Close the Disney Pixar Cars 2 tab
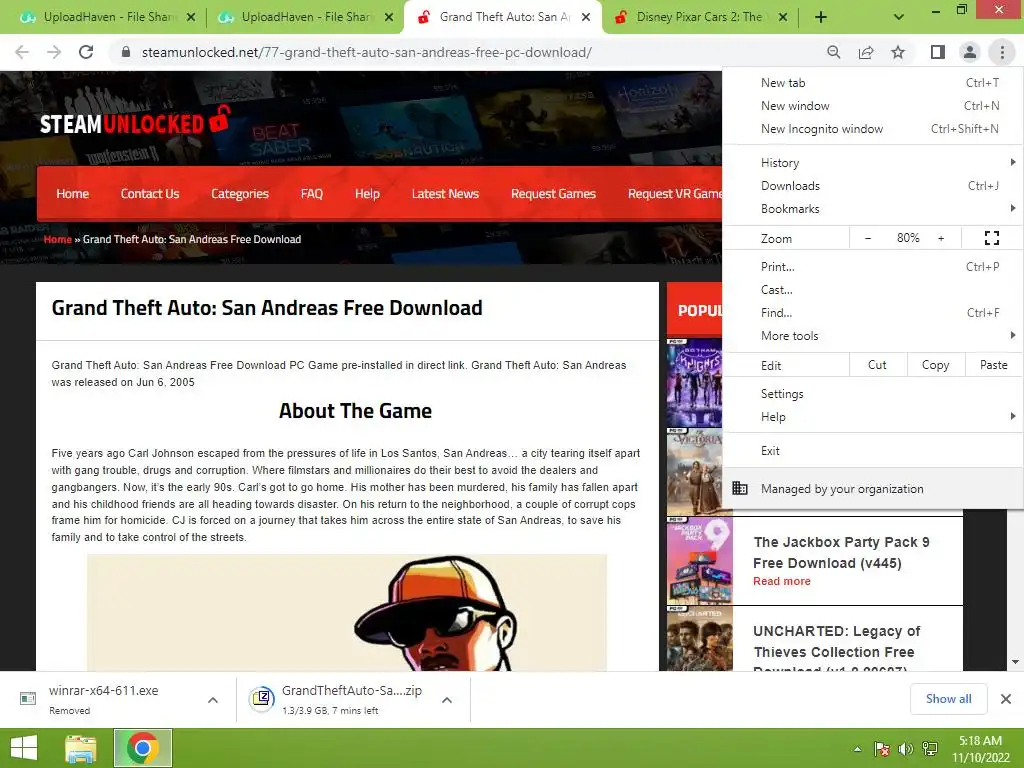 click(783, 17)
